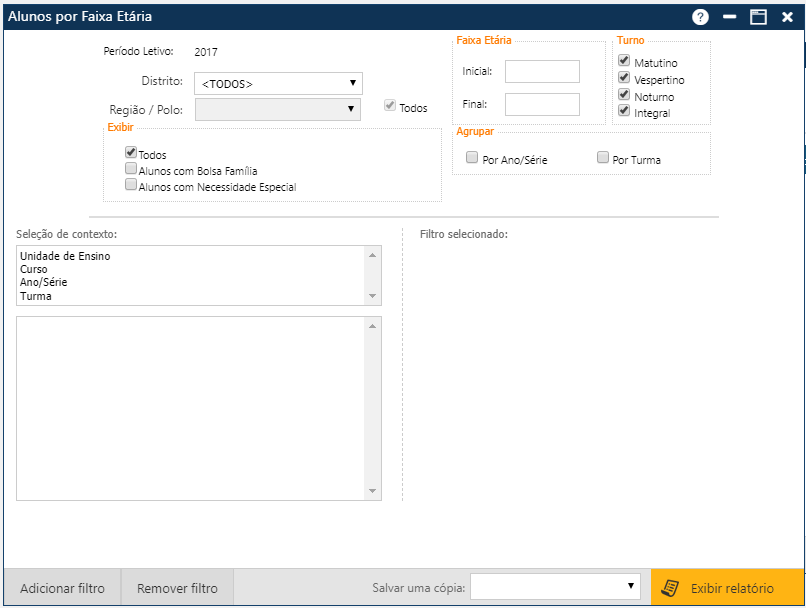Enable grouping Por Turma
806x608 pixels.
[603, 158]
